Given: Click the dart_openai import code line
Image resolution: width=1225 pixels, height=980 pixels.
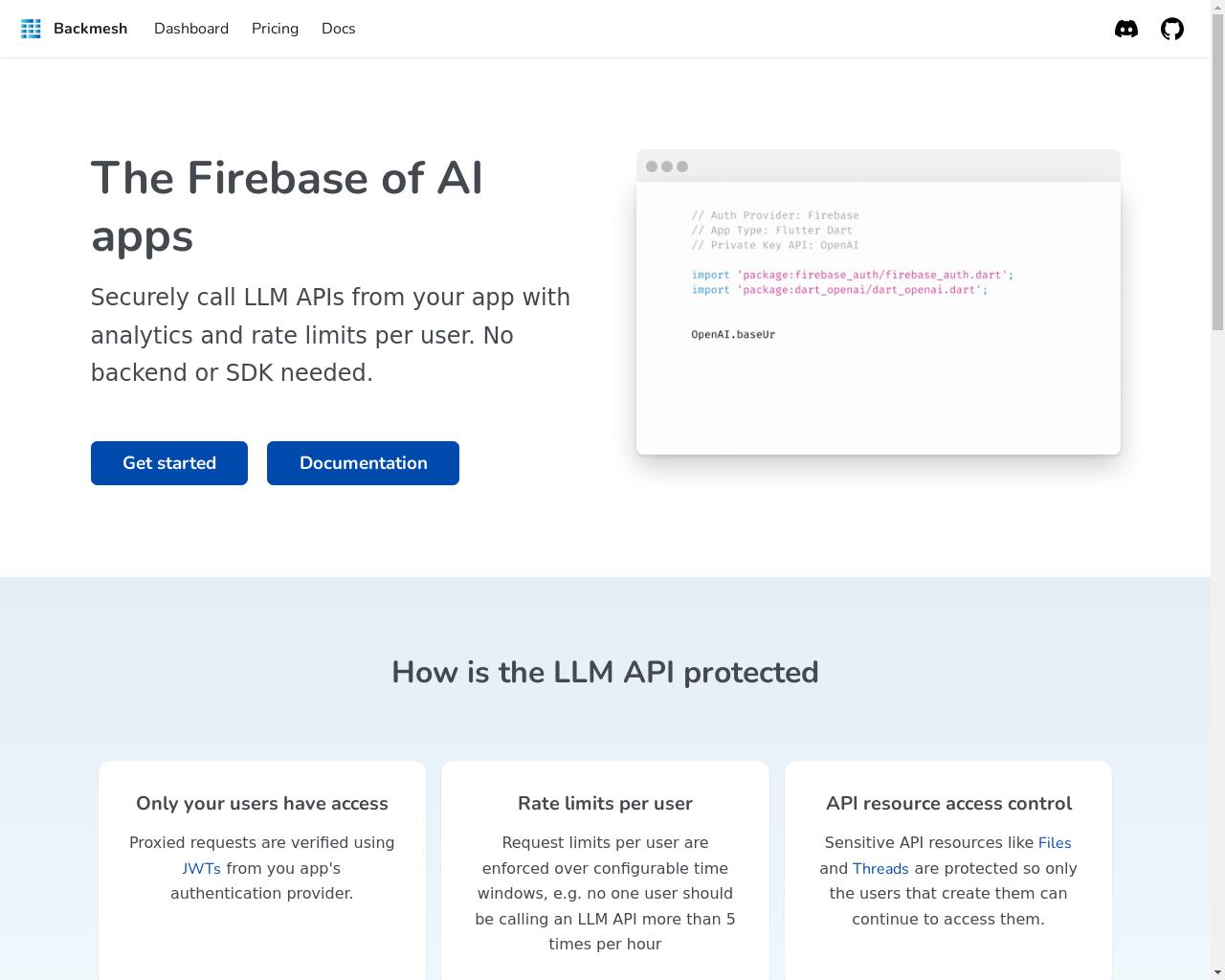Looking at the screenshot, I should [839, 289].
